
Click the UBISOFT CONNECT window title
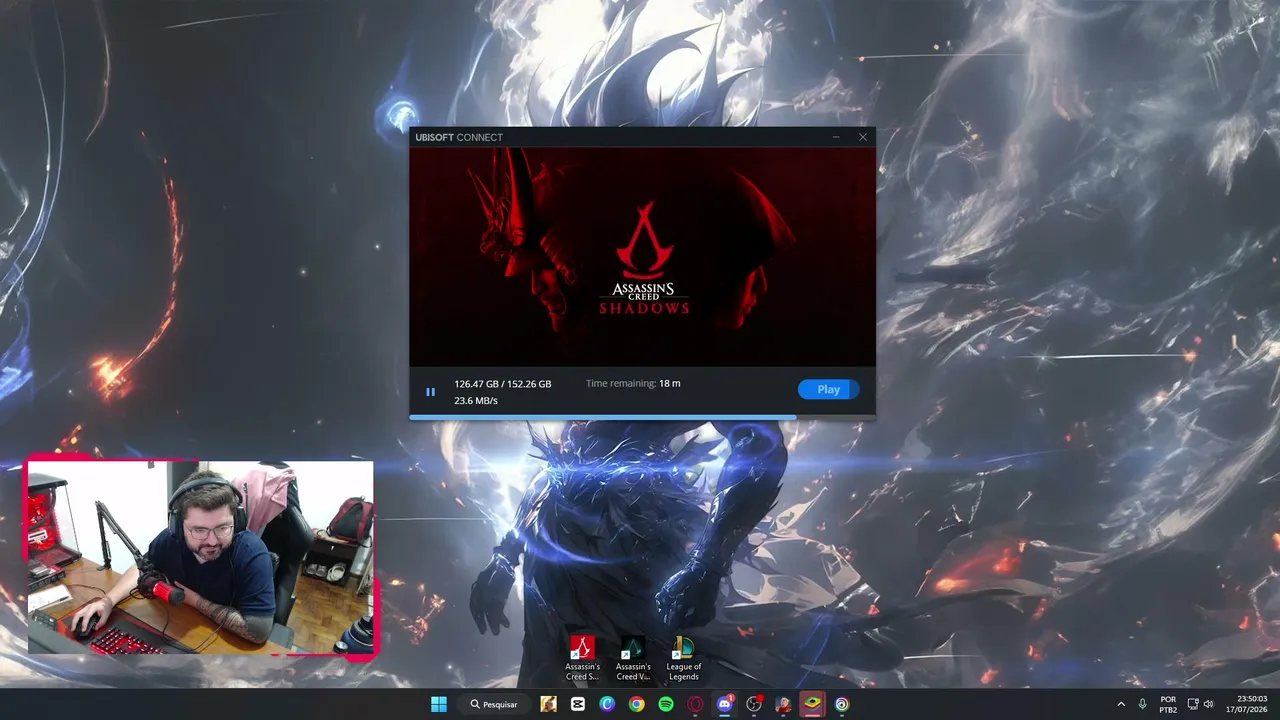(x=459, y=137)
